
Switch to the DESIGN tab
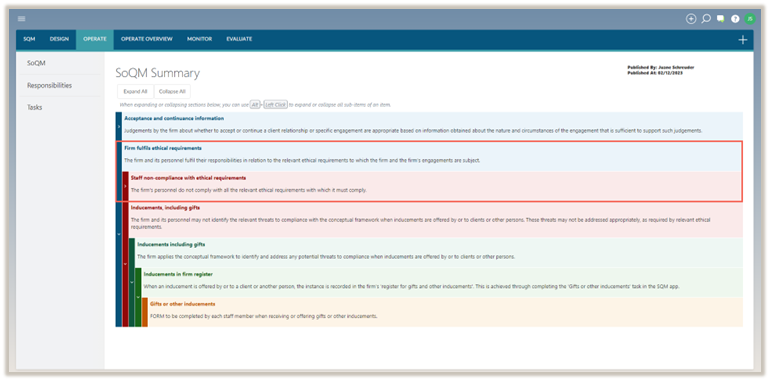[x=59, y=39]
